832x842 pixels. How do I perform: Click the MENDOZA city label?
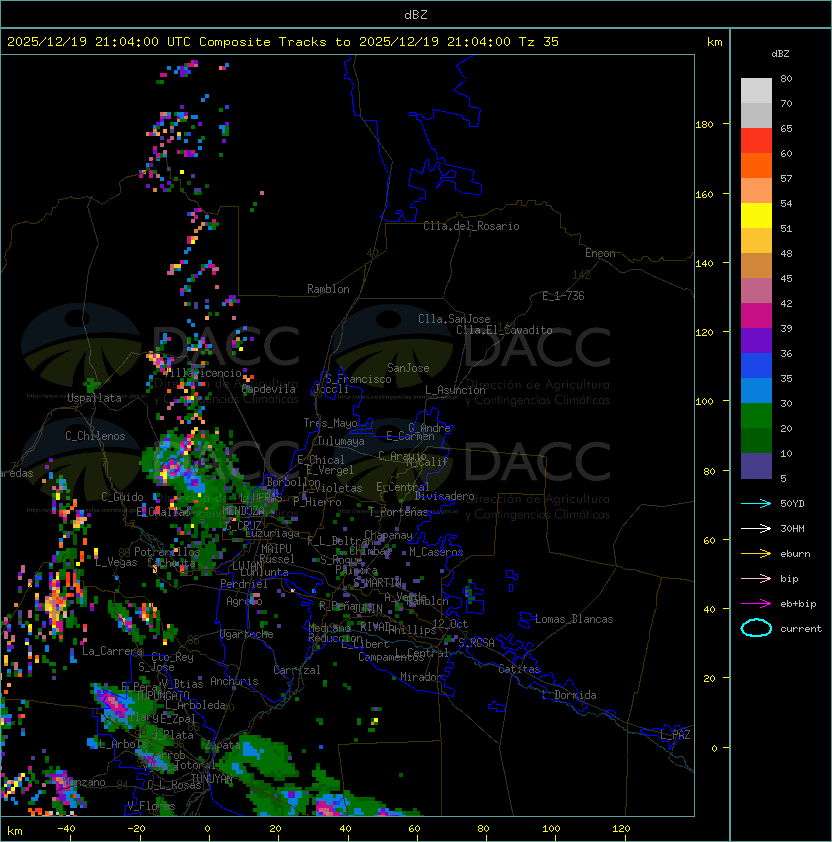tap(243, 510)
